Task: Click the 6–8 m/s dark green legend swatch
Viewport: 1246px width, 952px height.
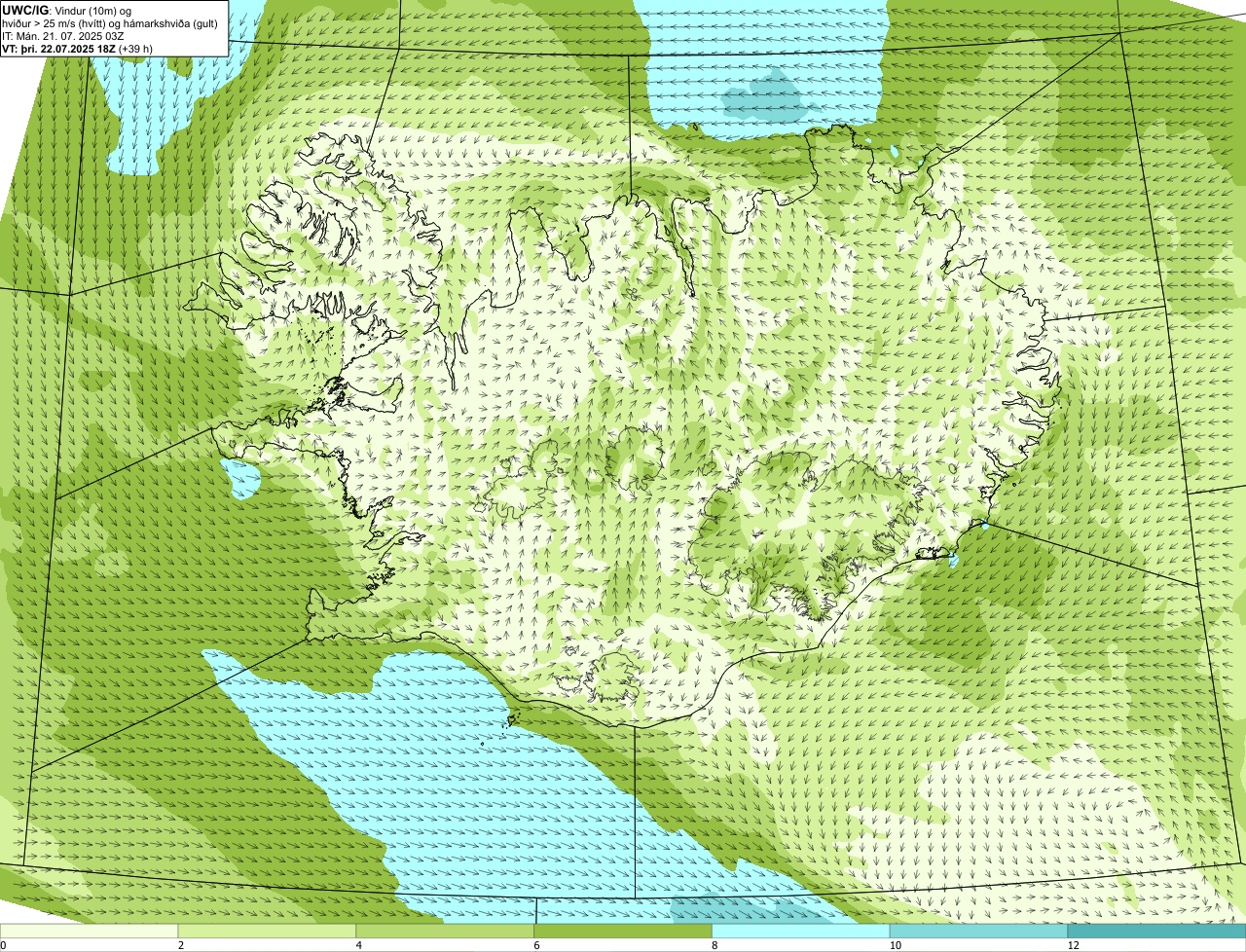Action: [624, 931]
